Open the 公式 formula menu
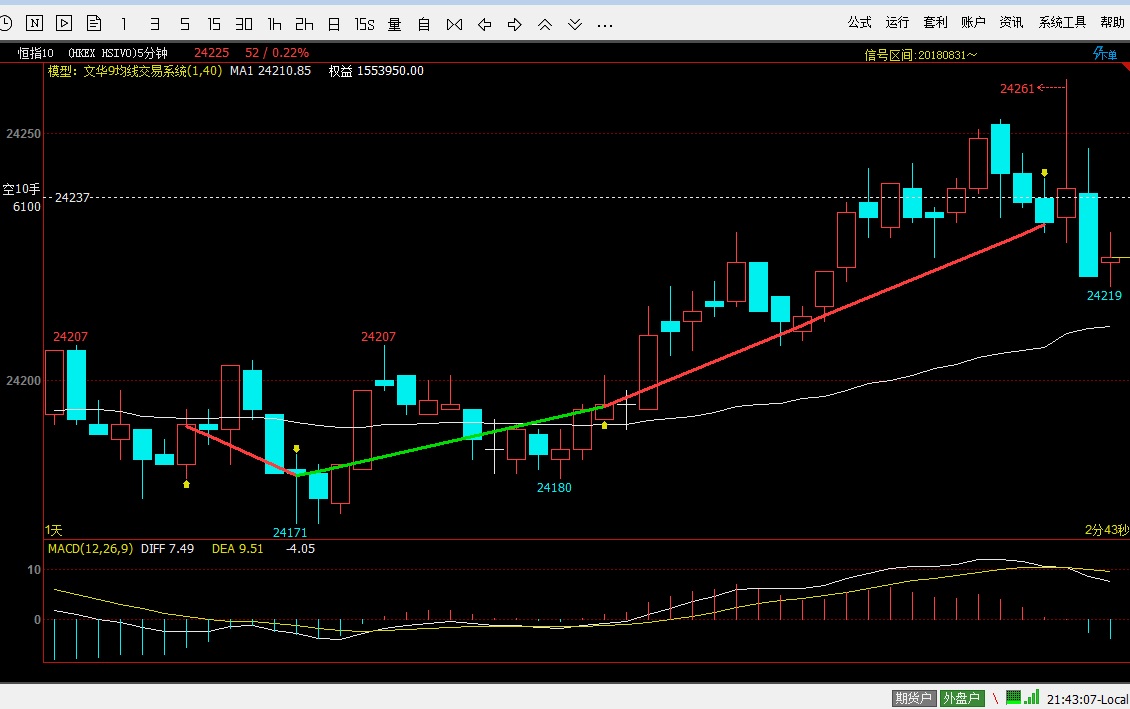Screen dimensions: 1130x709 click(859, 22)
